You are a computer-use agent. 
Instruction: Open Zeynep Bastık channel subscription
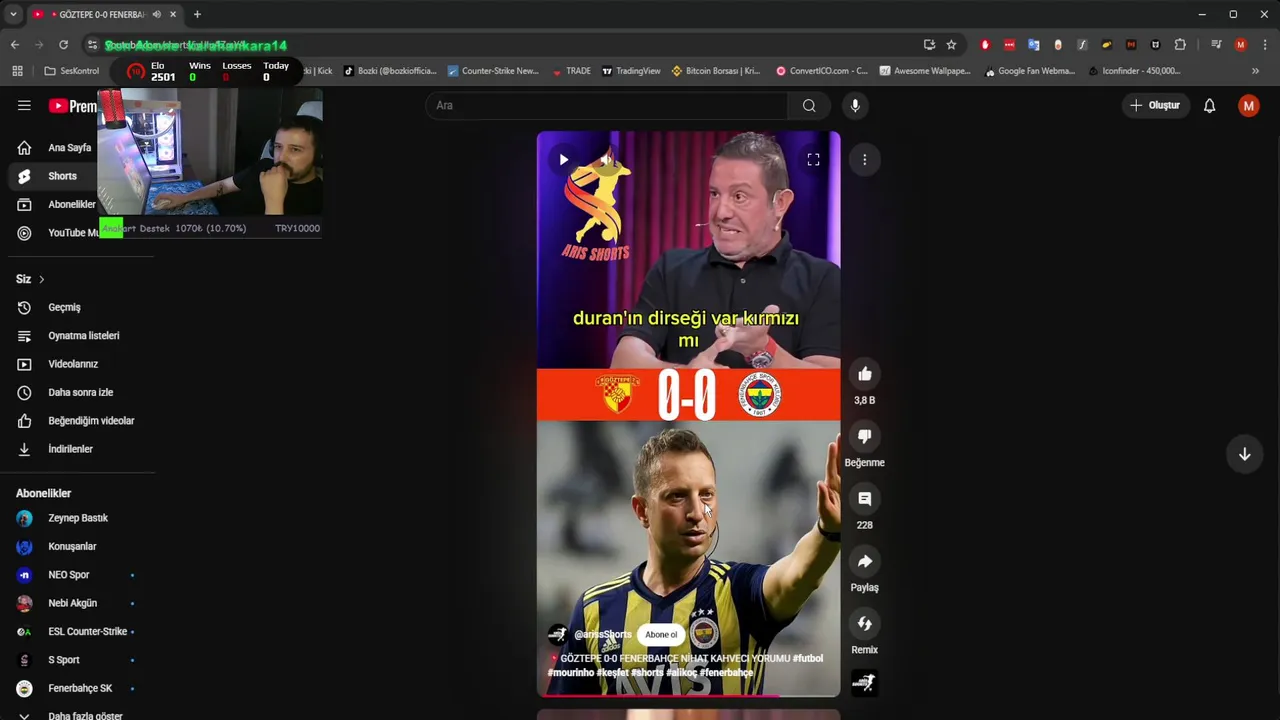77,518
